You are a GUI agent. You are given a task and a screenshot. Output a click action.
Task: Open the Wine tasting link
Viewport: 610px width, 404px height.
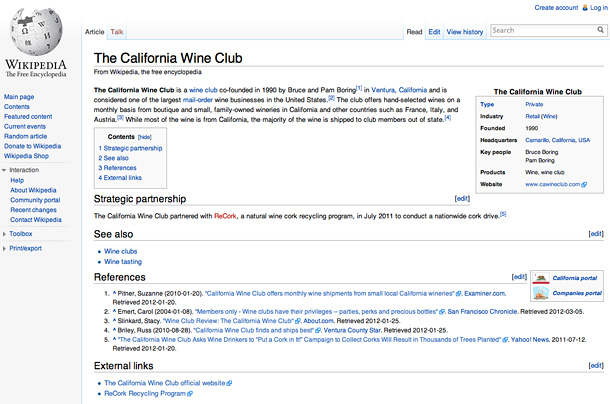click(123, 262)
